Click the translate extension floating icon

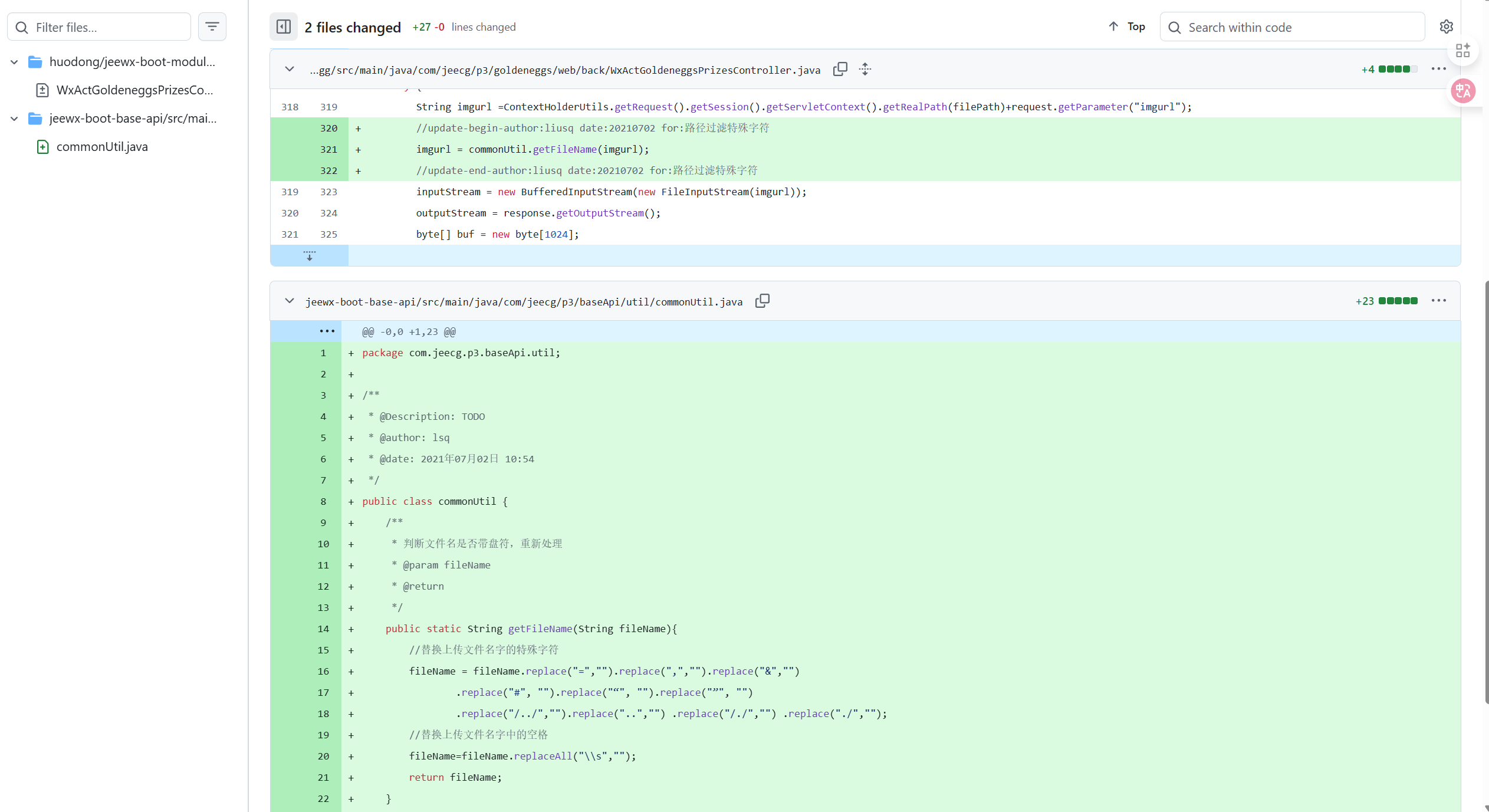pyautogui.click(x=1463, y=91)
